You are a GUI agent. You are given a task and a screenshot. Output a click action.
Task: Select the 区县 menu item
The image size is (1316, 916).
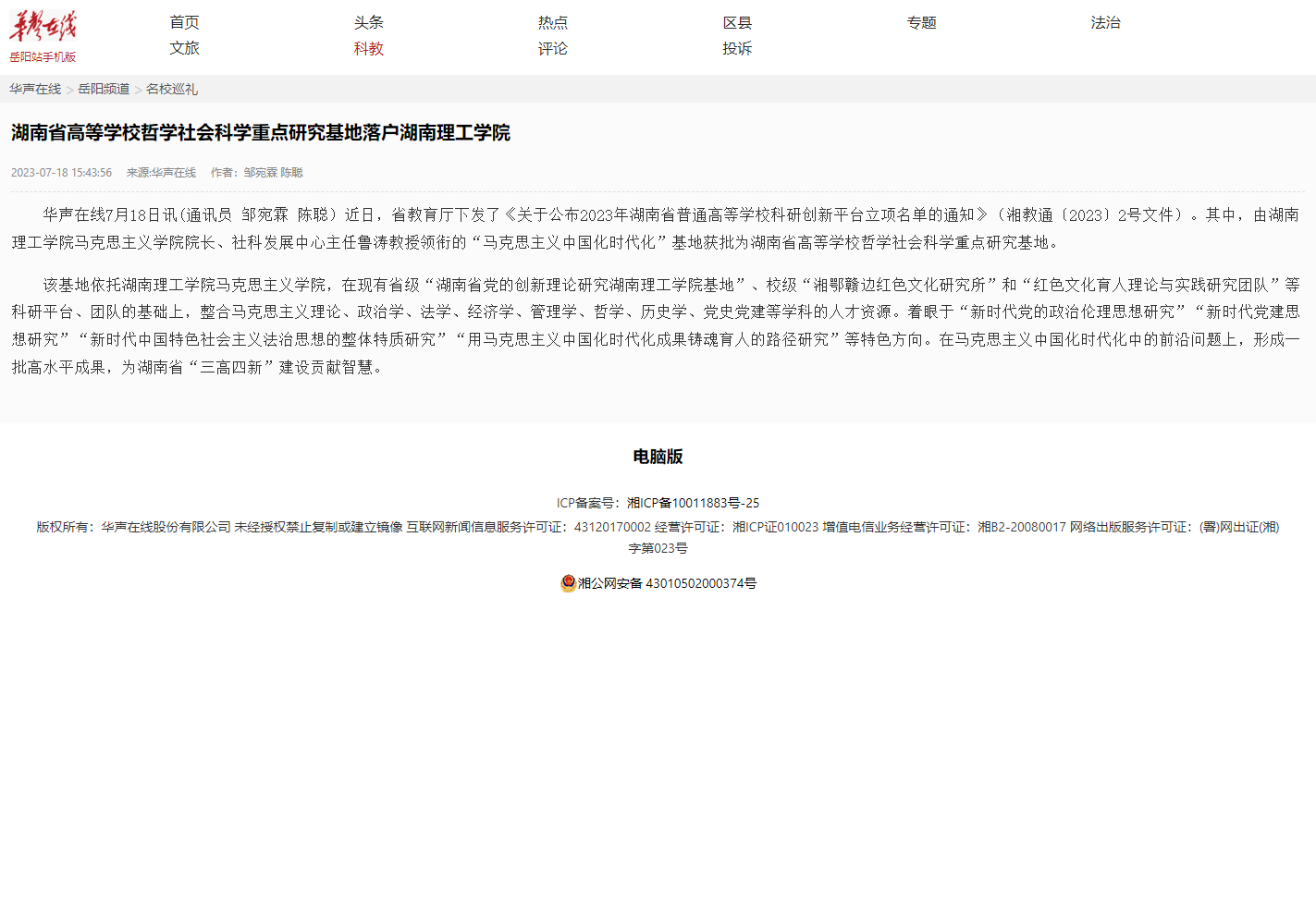point(737,22)
